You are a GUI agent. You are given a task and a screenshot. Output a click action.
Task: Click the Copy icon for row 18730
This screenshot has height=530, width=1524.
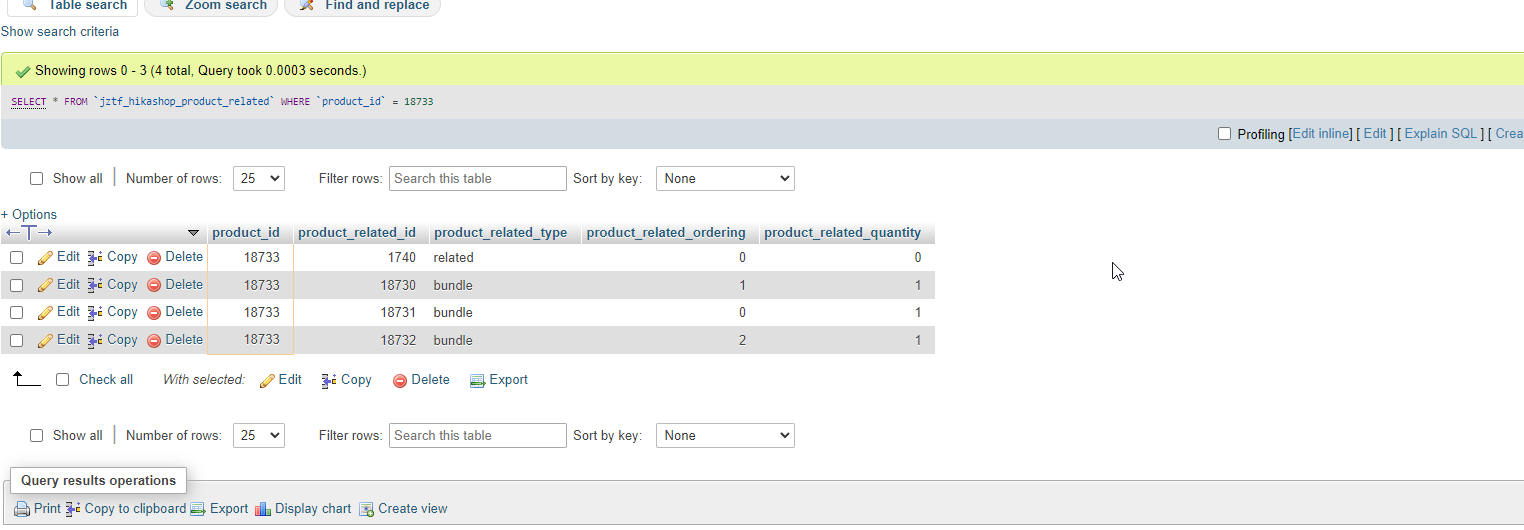(x=96, y=285)
